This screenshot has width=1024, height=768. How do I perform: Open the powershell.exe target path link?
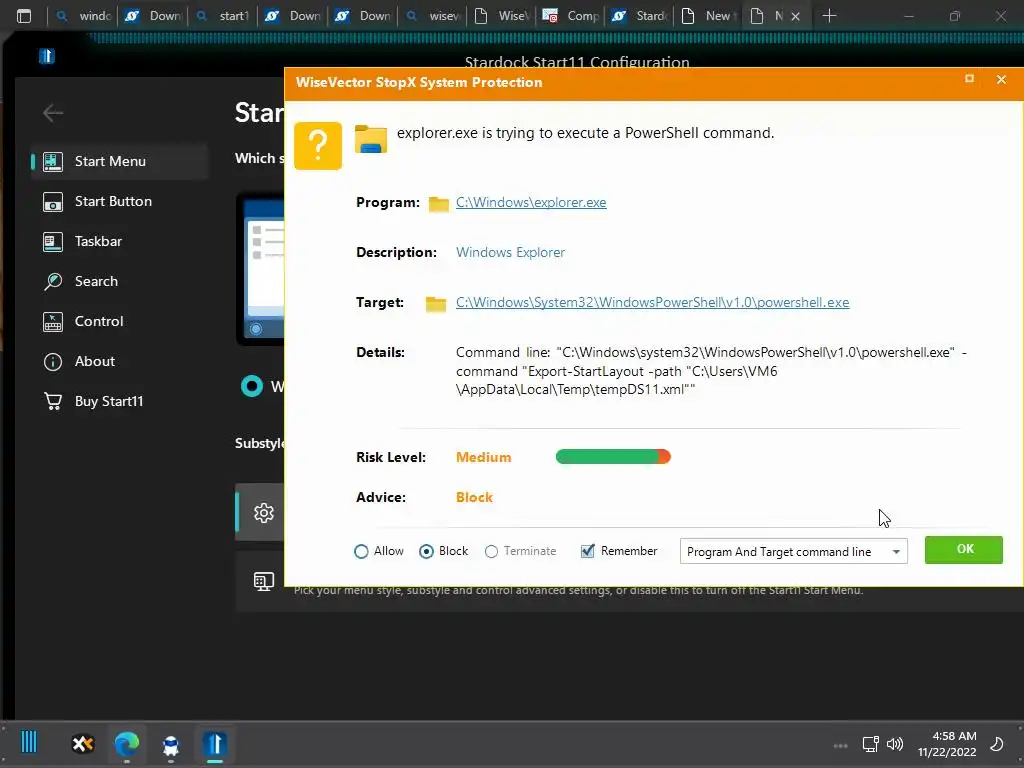coord(652,302)
